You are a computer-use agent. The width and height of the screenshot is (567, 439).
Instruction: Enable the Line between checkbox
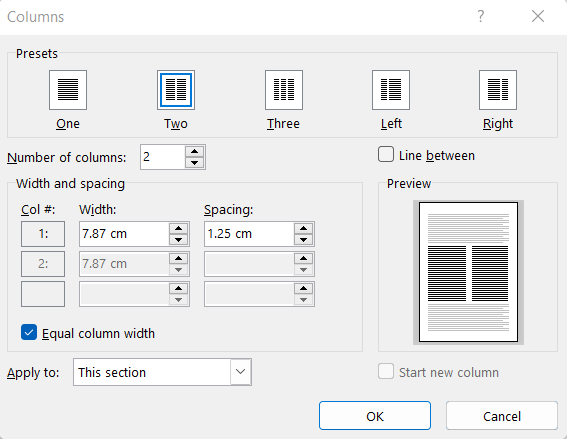[386, 154]
